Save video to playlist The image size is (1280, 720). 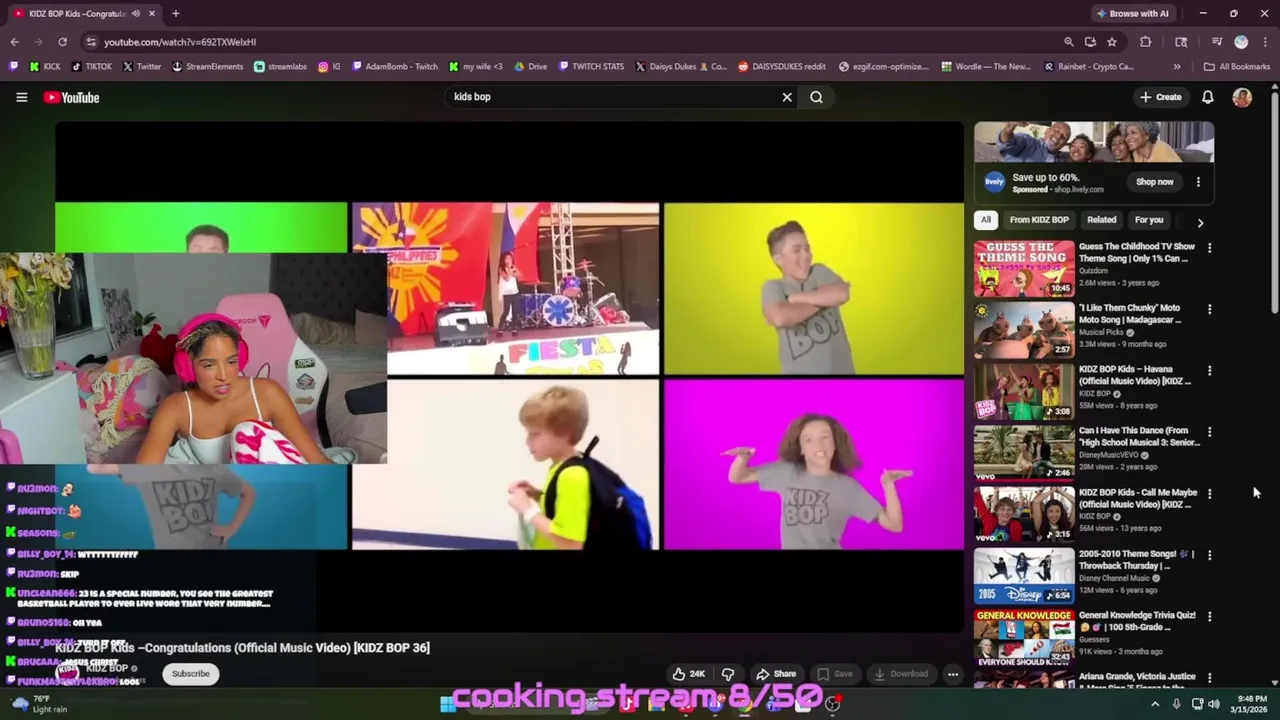tap(834, 674)
